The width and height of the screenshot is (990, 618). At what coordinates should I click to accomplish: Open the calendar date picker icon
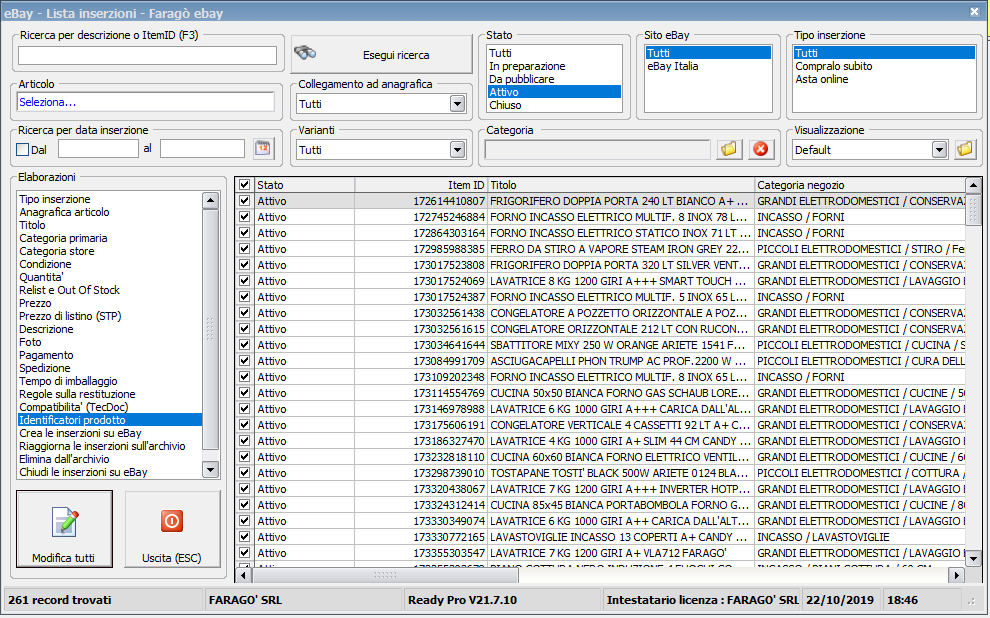click(263, 148)
